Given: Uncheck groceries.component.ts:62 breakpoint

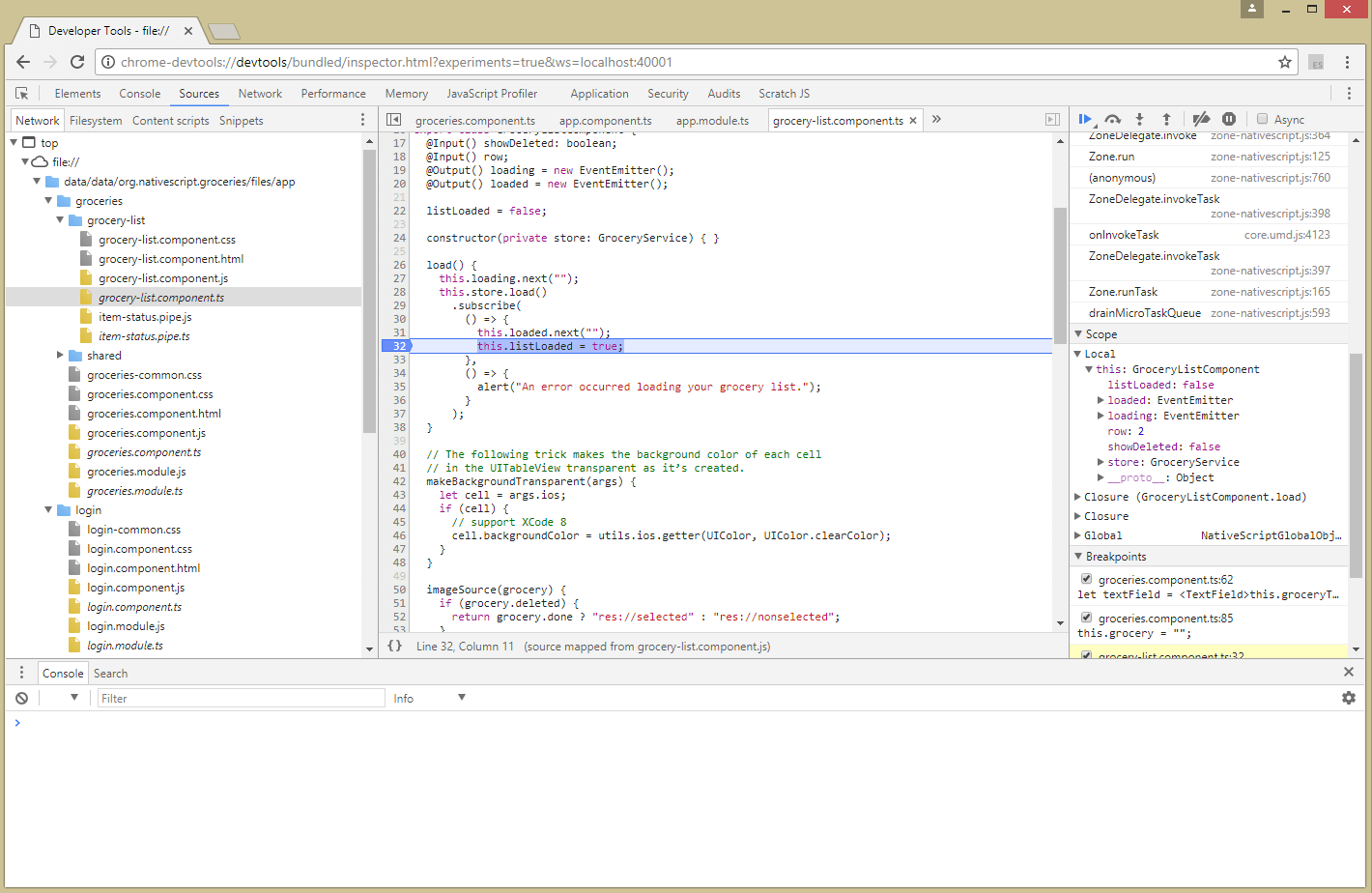Looking at the screenshot, I should [1086, 579].
